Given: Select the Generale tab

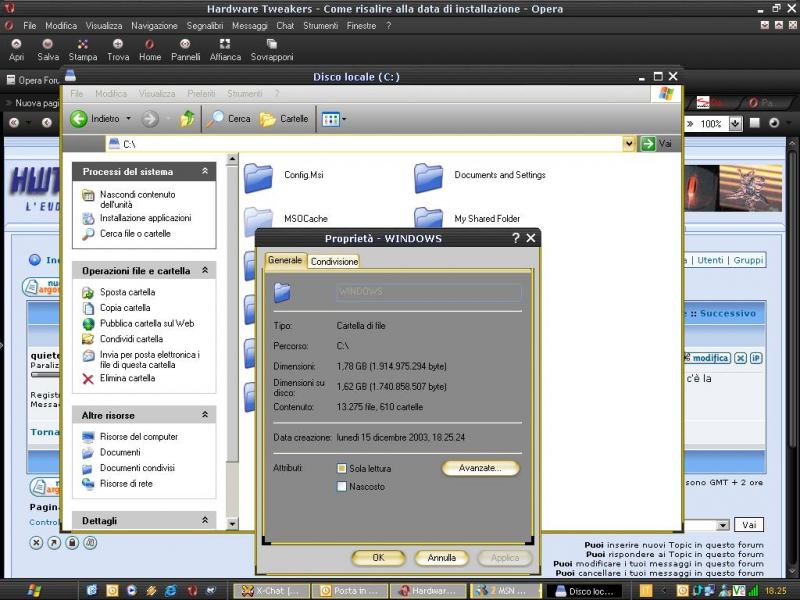Looking at the screenshot, I should click(285, 260).
